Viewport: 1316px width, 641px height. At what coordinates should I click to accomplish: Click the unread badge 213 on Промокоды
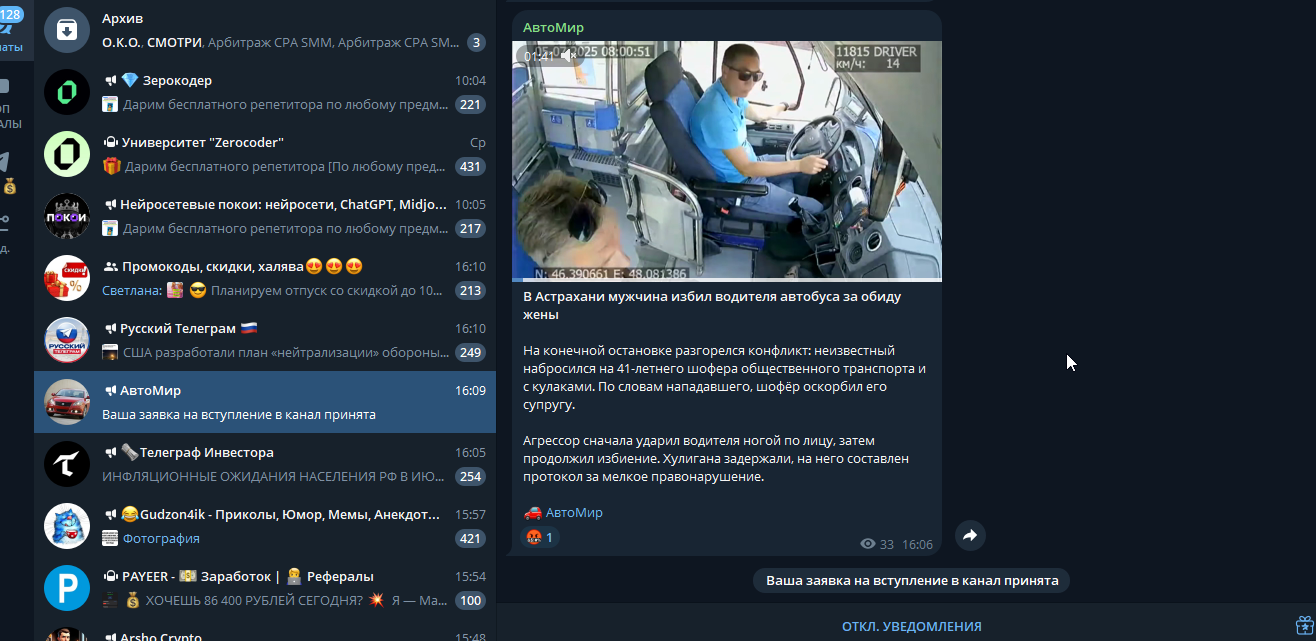coord(470,290)
